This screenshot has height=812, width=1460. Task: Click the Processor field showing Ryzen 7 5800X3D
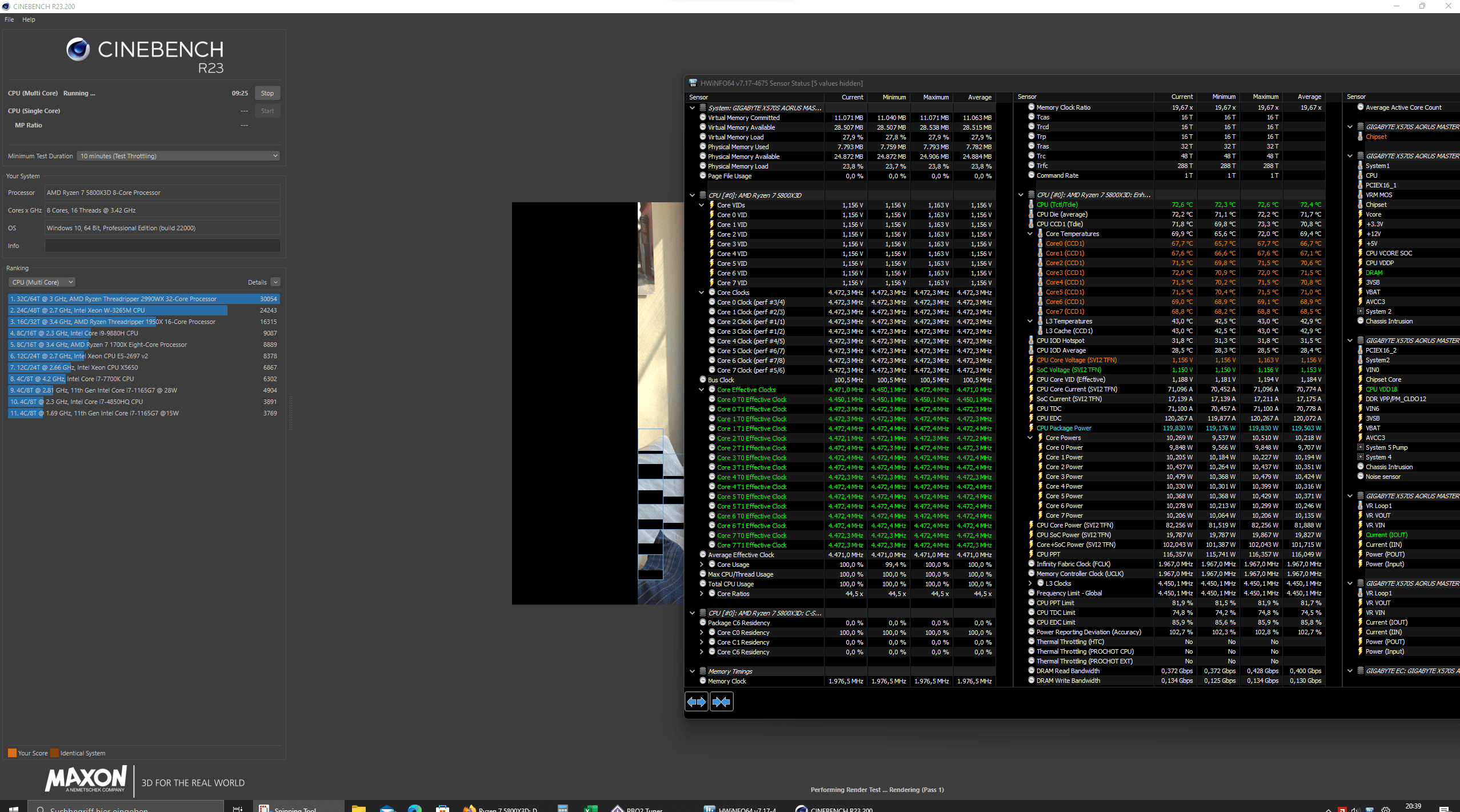[x=162, y=193]
